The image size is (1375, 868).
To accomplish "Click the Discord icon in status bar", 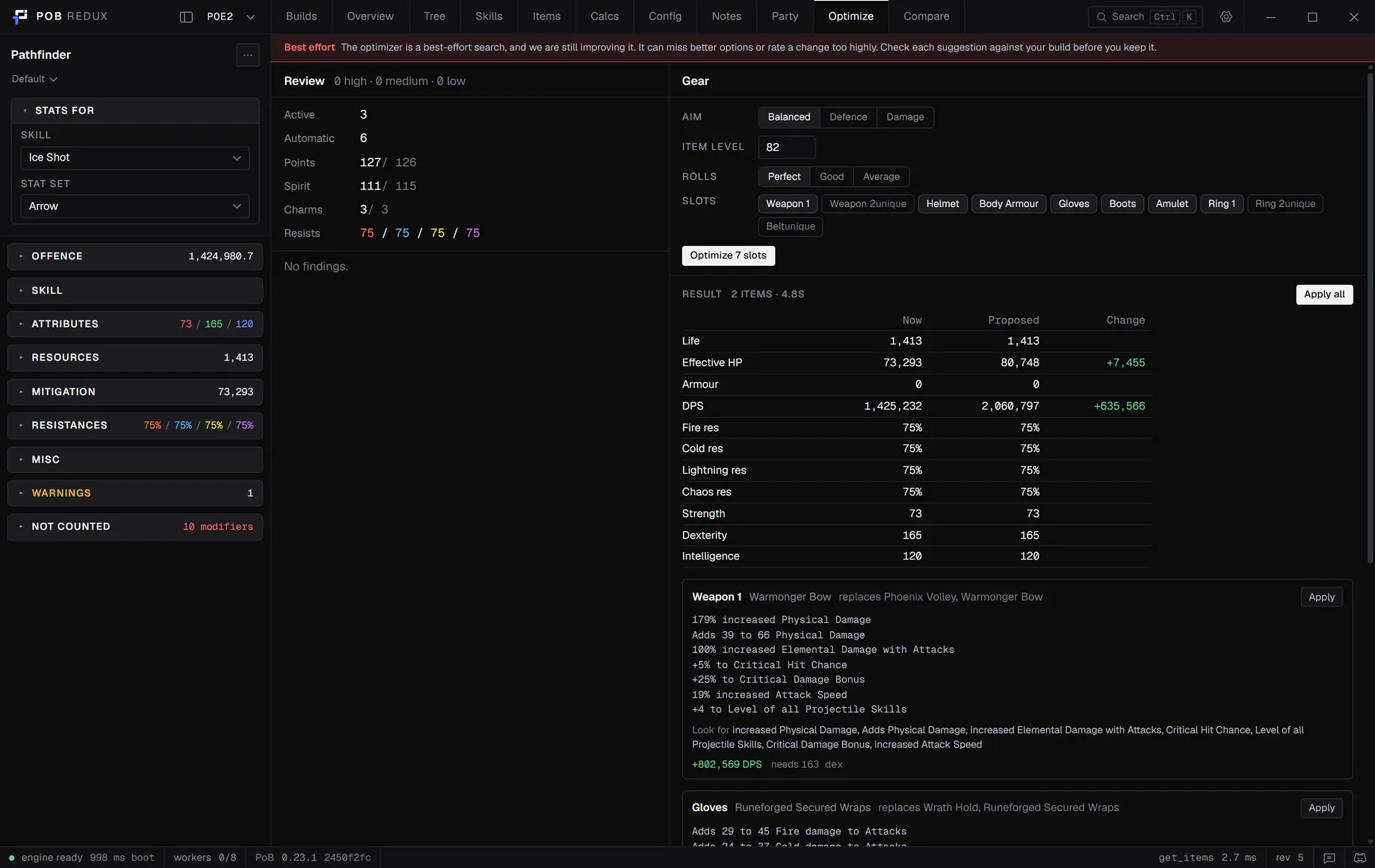I will (1359, 858).
